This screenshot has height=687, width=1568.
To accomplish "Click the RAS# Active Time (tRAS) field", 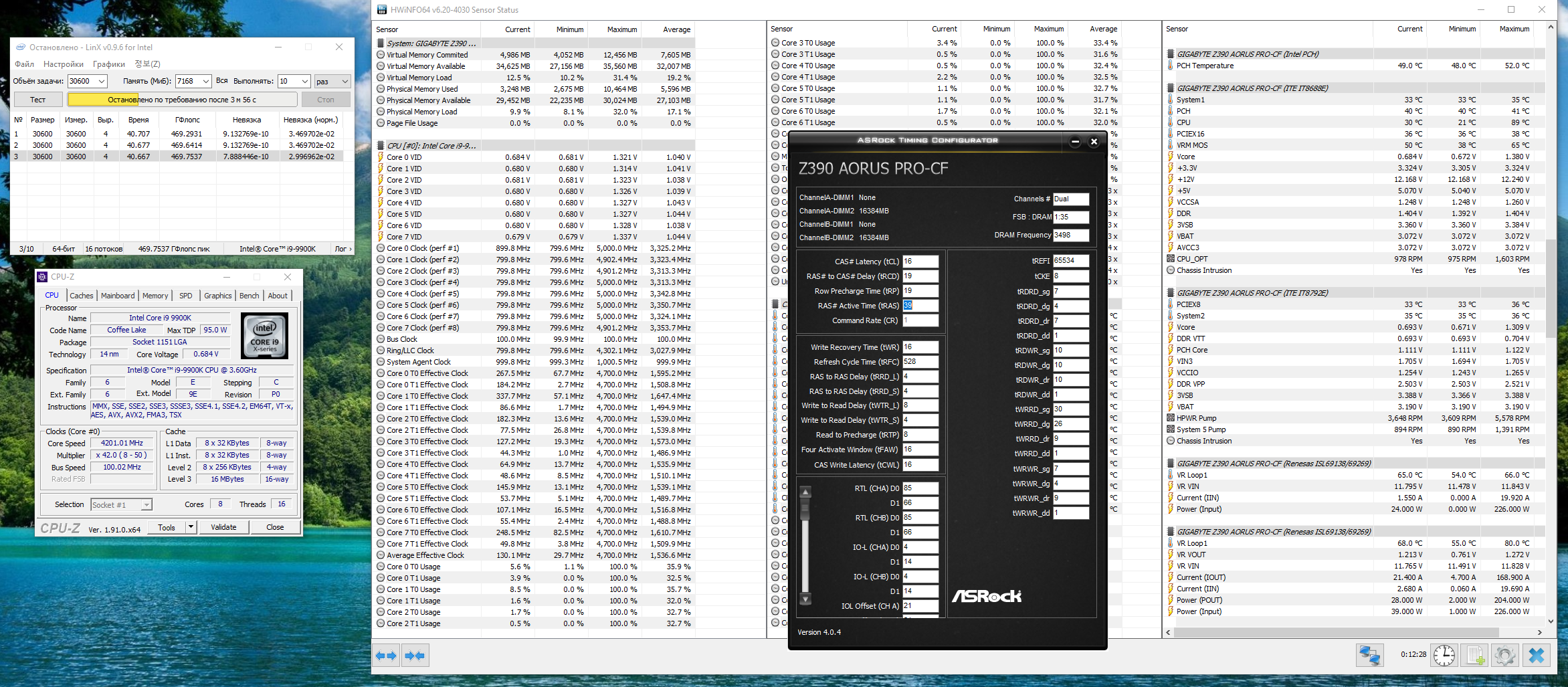I will tap(920, 306).
